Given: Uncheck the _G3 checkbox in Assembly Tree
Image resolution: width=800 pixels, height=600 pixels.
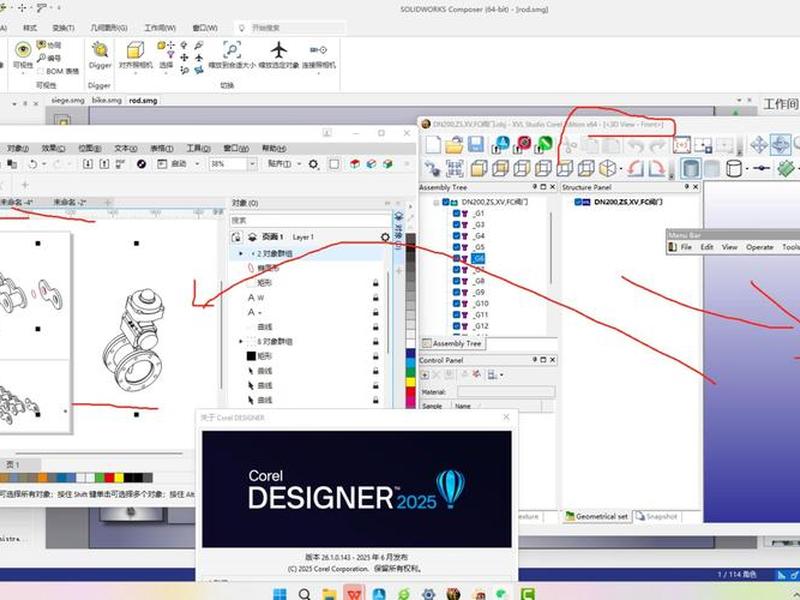Looking at the screenshot, I should (457, 224).
